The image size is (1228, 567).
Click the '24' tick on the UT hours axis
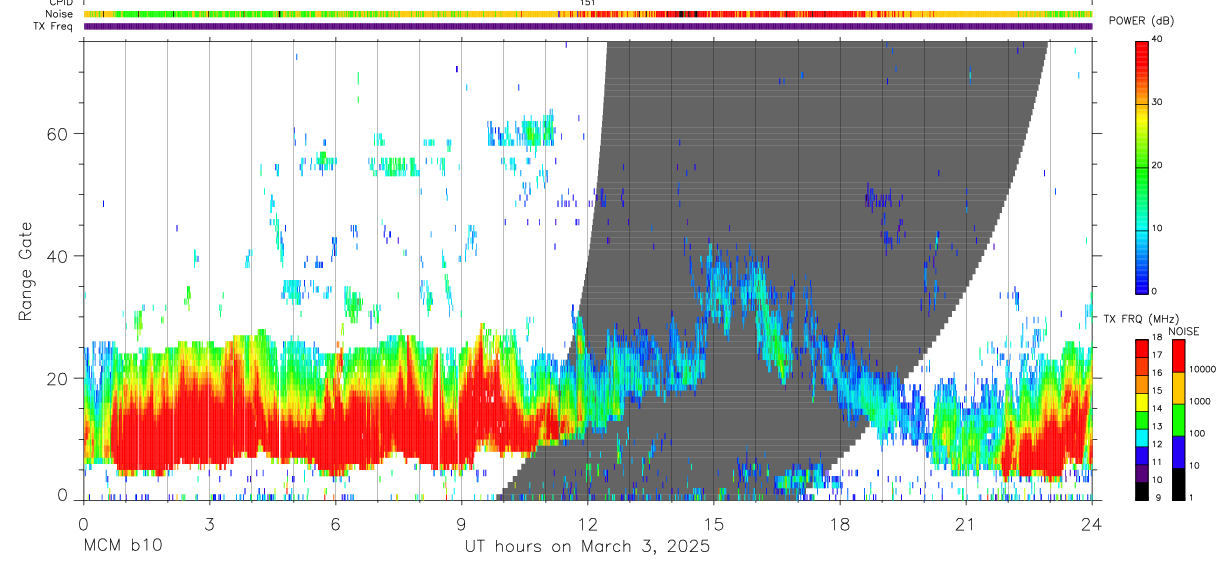click(x=1091, y=523)
